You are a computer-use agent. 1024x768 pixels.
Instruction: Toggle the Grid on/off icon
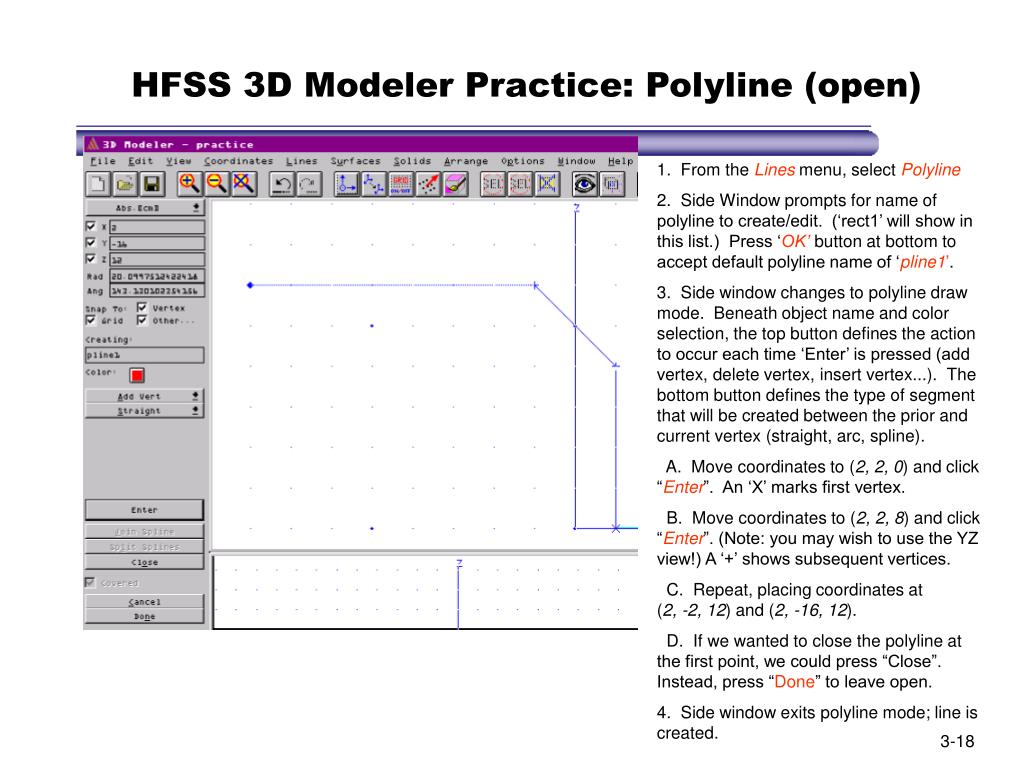point(401,184)
